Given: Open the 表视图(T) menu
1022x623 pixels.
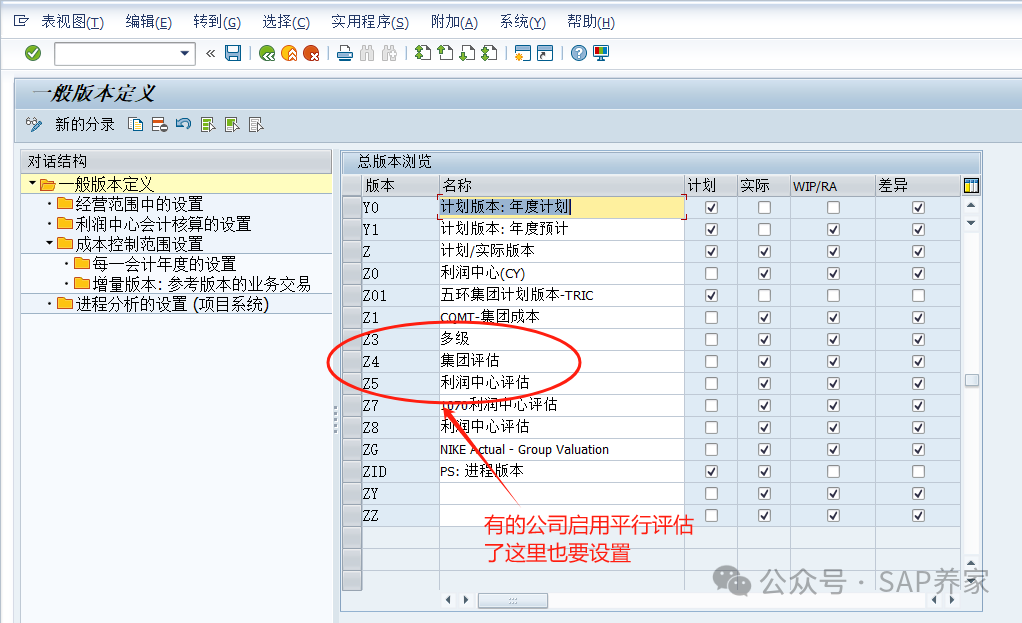Looking at the screenshot, I should tap(72, 22).
